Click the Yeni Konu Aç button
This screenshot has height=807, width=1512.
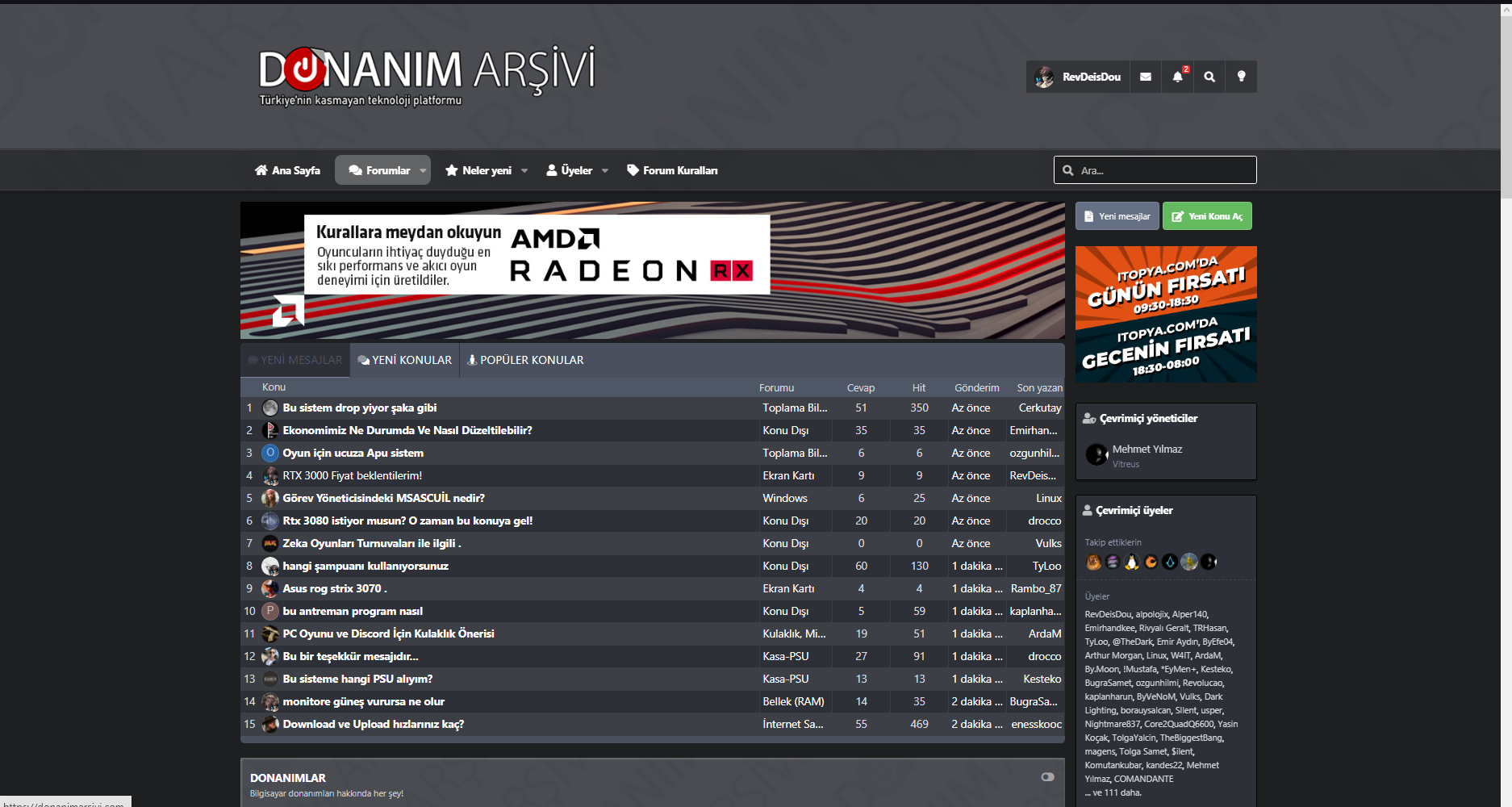(x=1207, y=216)
